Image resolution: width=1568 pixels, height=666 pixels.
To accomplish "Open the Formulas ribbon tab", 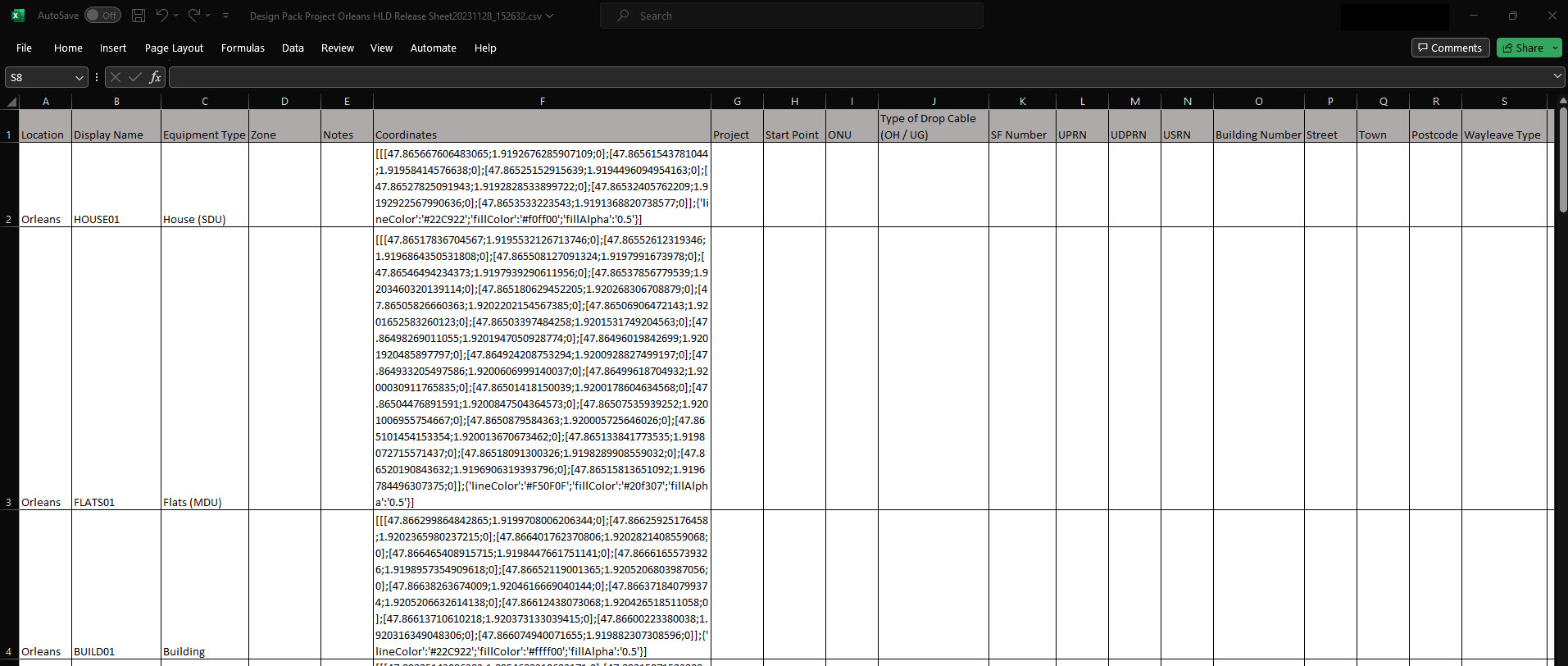I will click(243, 48).
